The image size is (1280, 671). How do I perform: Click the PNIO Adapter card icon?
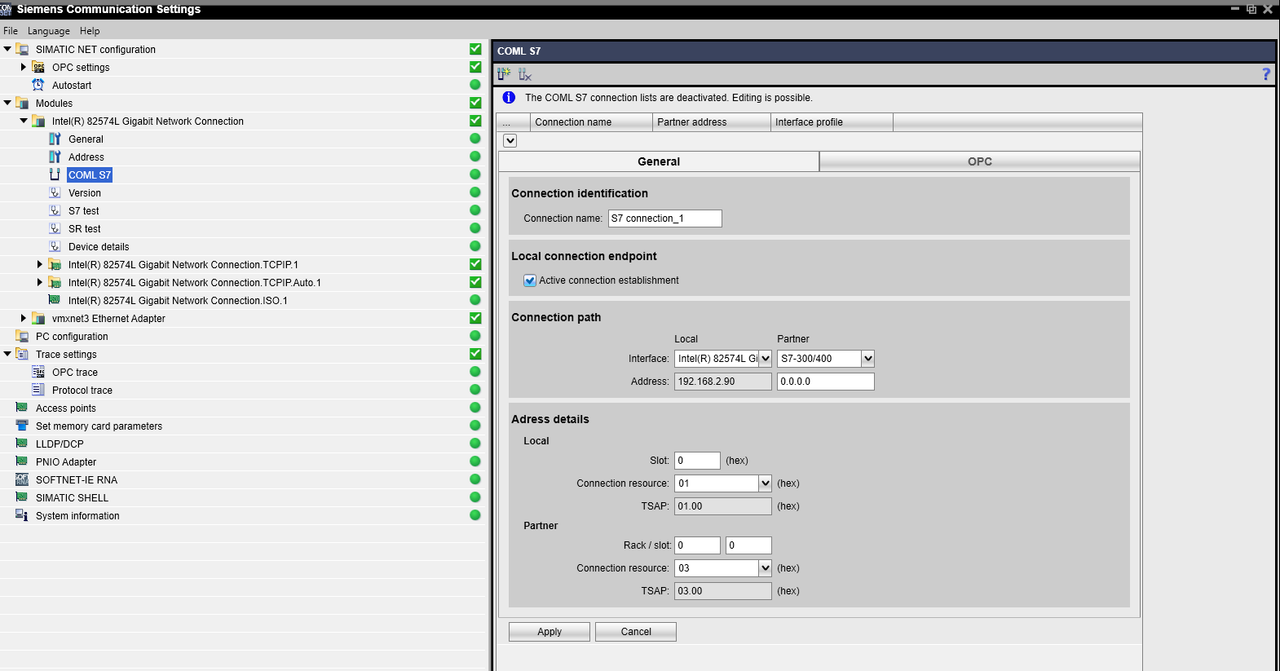(22, 462)
